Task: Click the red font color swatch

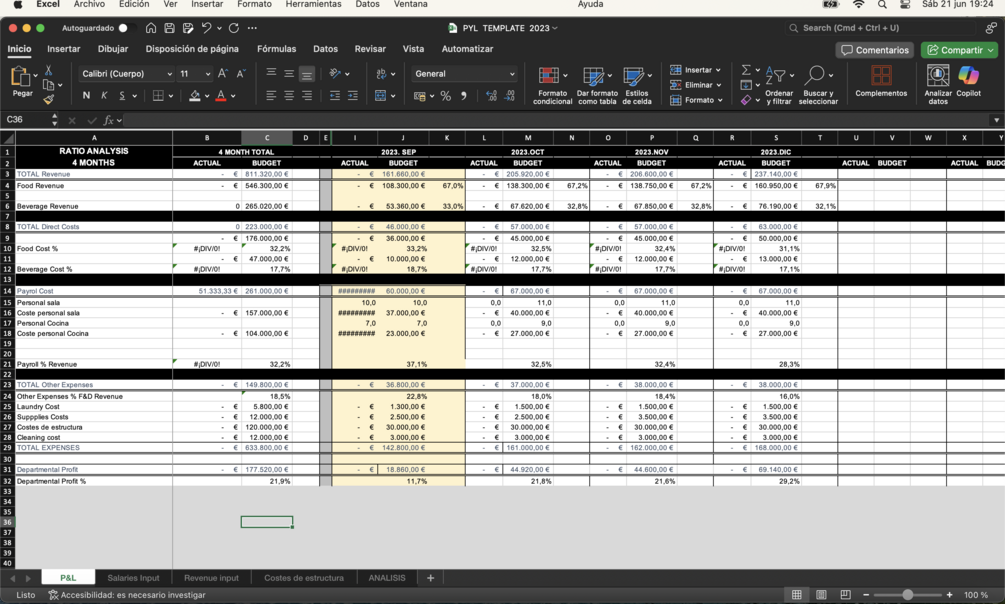Action: click(220, 96)
